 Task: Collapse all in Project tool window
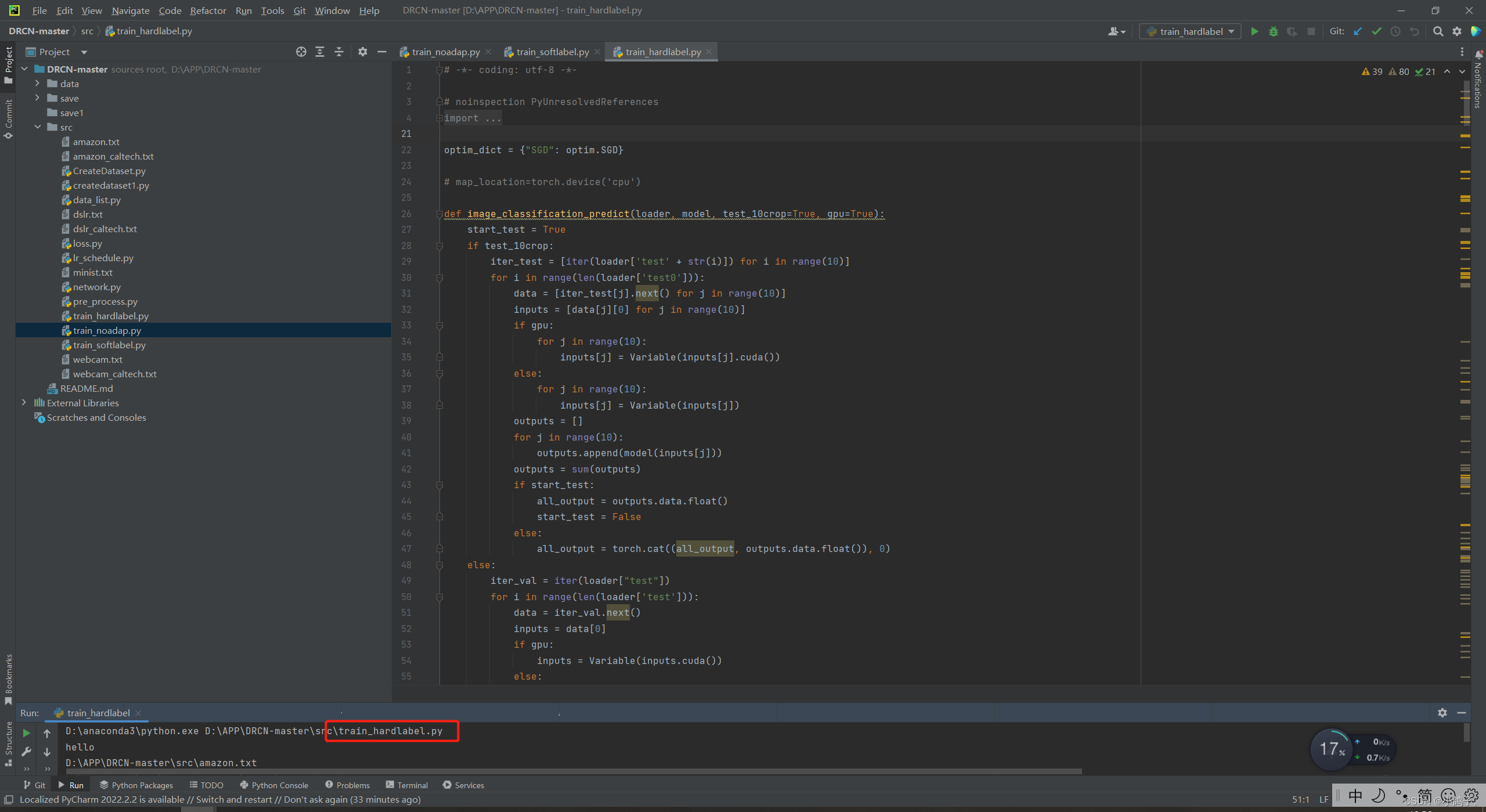(x=339, y=52)
